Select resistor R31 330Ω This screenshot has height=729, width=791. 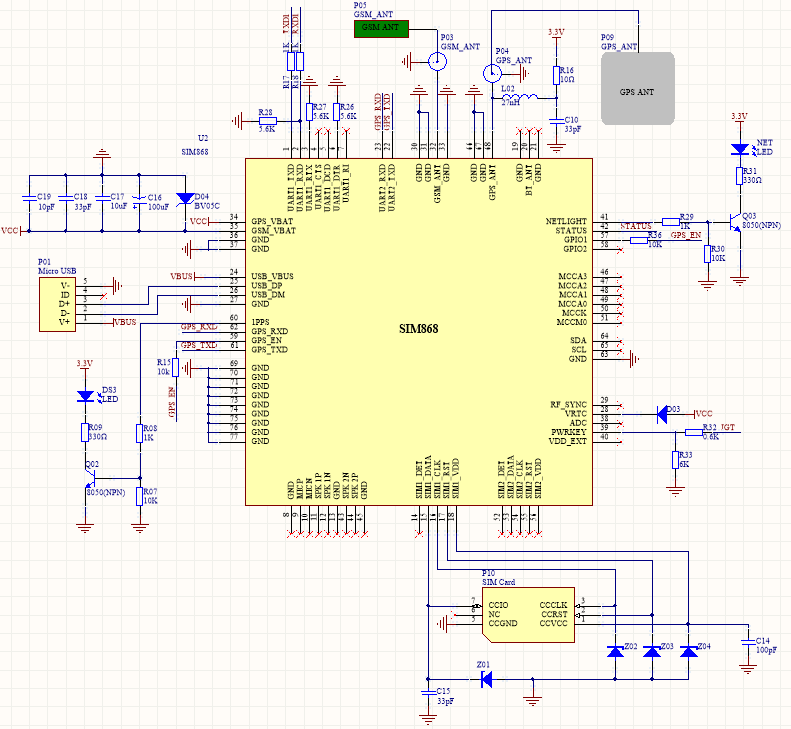point(740,176)
